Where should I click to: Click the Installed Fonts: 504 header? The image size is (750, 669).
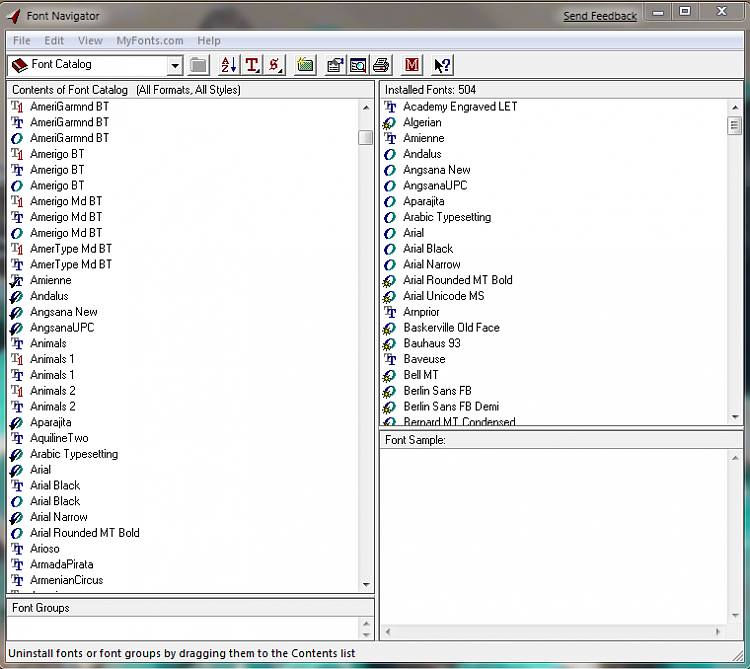pos(561,90)
